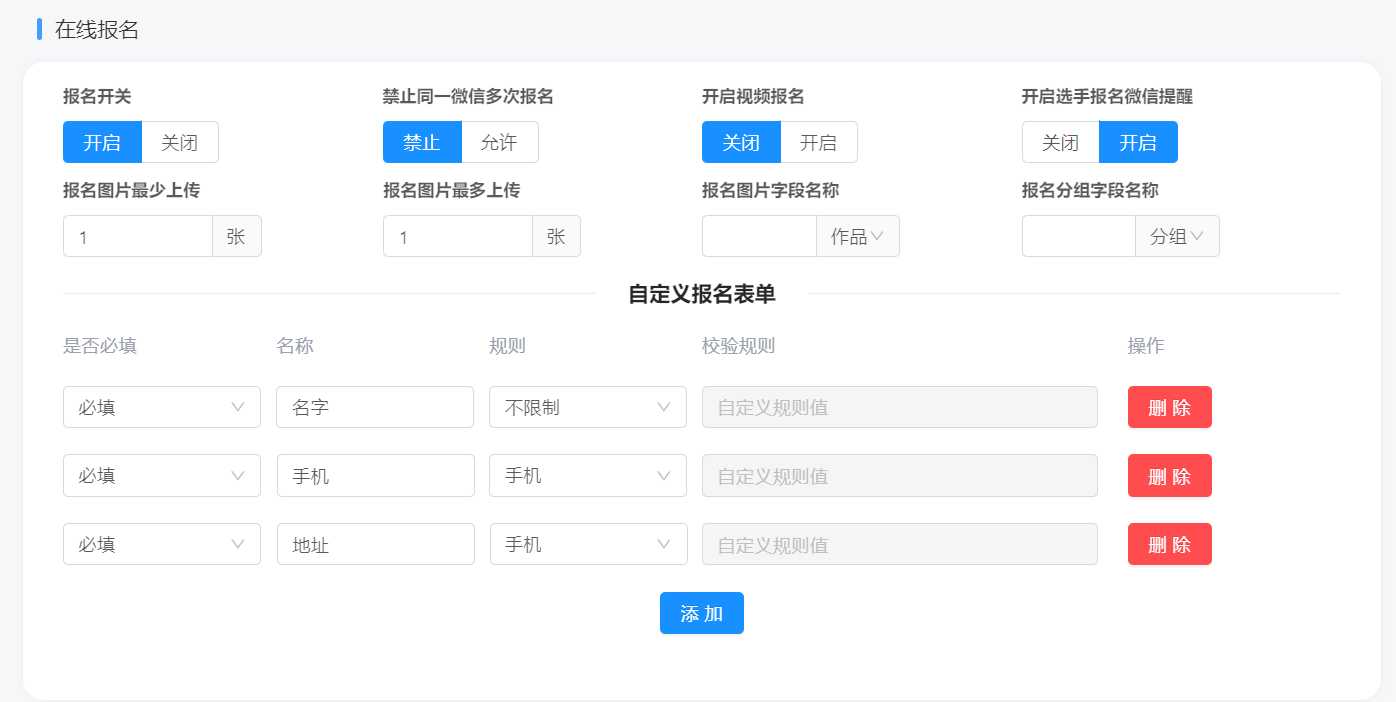Set WeChat registration reminder to 关闭

click(1060, 142)
